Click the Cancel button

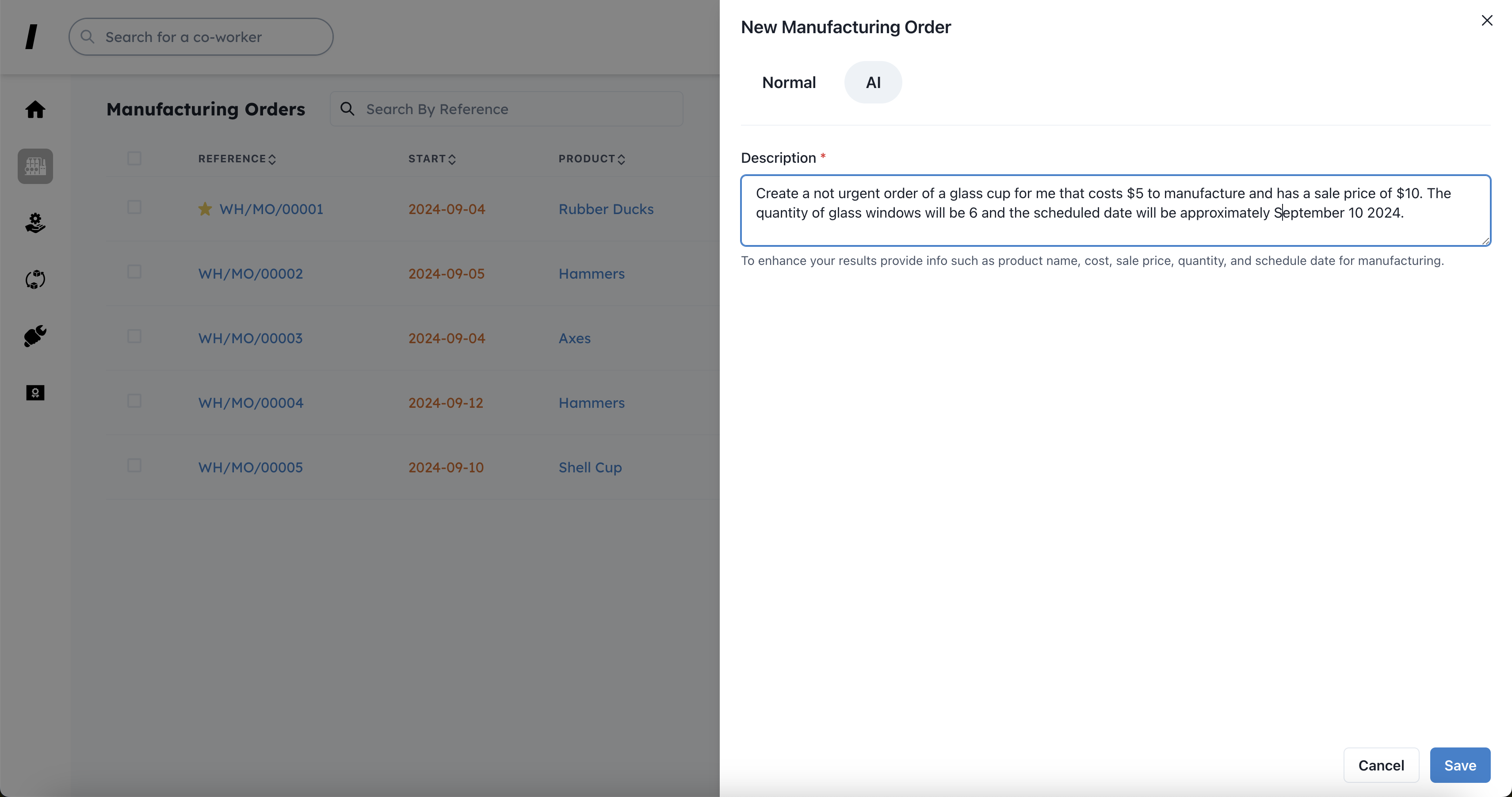pos(1381,765)
